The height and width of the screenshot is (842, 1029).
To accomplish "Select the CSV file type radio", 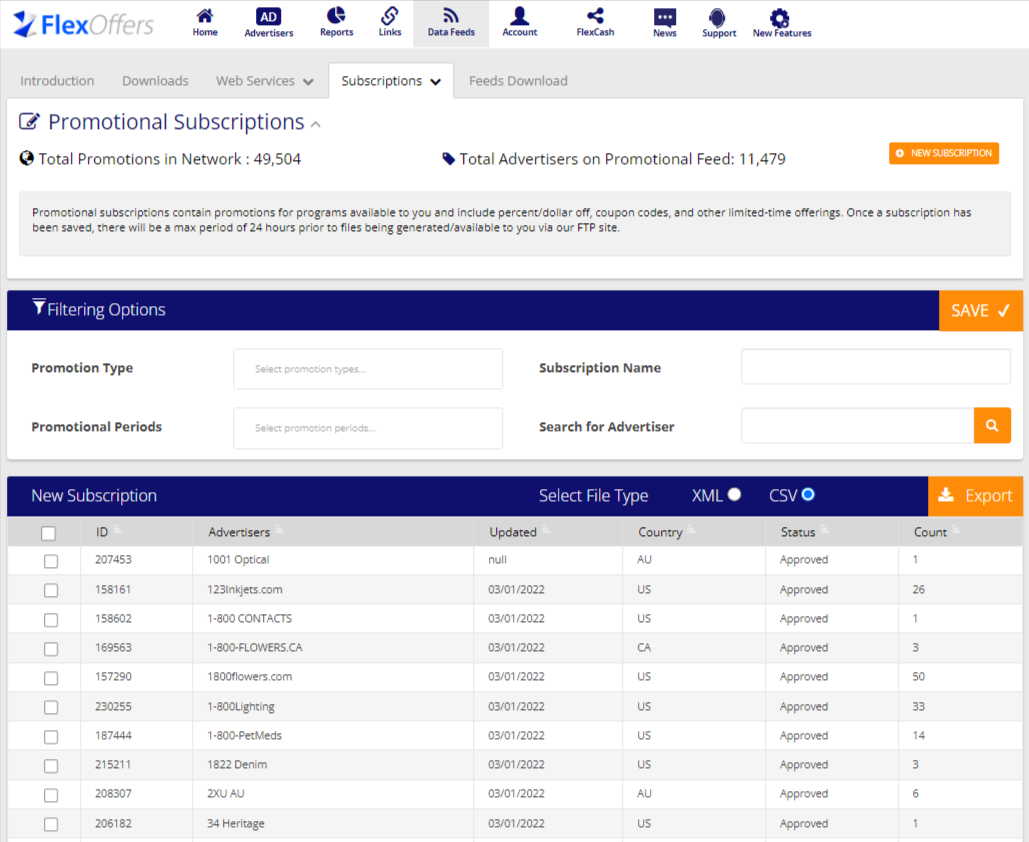I will (808, 494).
